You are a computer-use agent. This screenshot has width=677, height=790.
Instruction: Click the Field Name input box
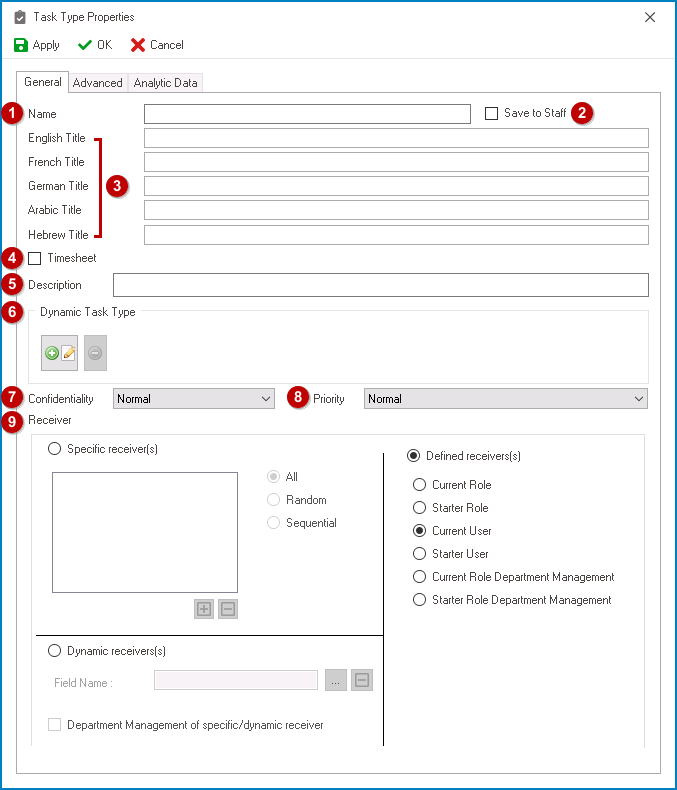[x=236, y=680]
